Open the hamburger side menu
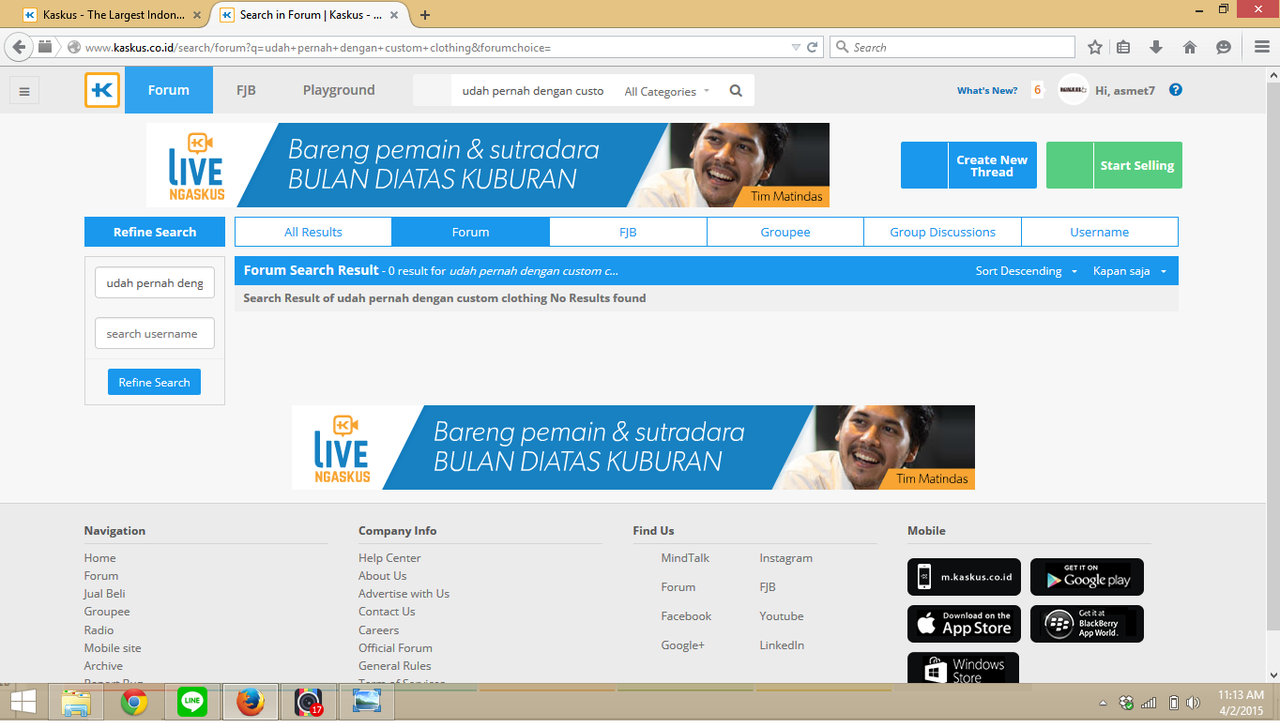Viewport: 1280px width, 728px height. pyautogui.click(x=24, y=91)
